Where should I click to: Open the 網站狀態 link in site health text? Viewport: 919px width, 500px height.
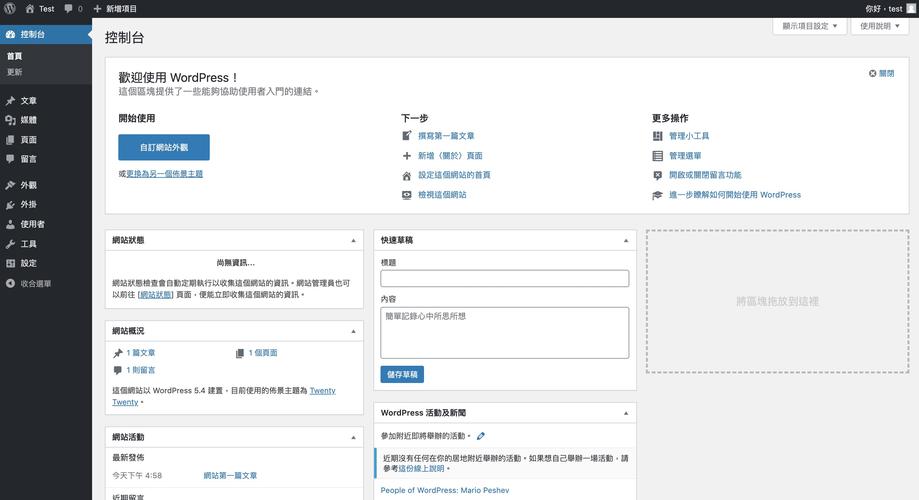156,294
